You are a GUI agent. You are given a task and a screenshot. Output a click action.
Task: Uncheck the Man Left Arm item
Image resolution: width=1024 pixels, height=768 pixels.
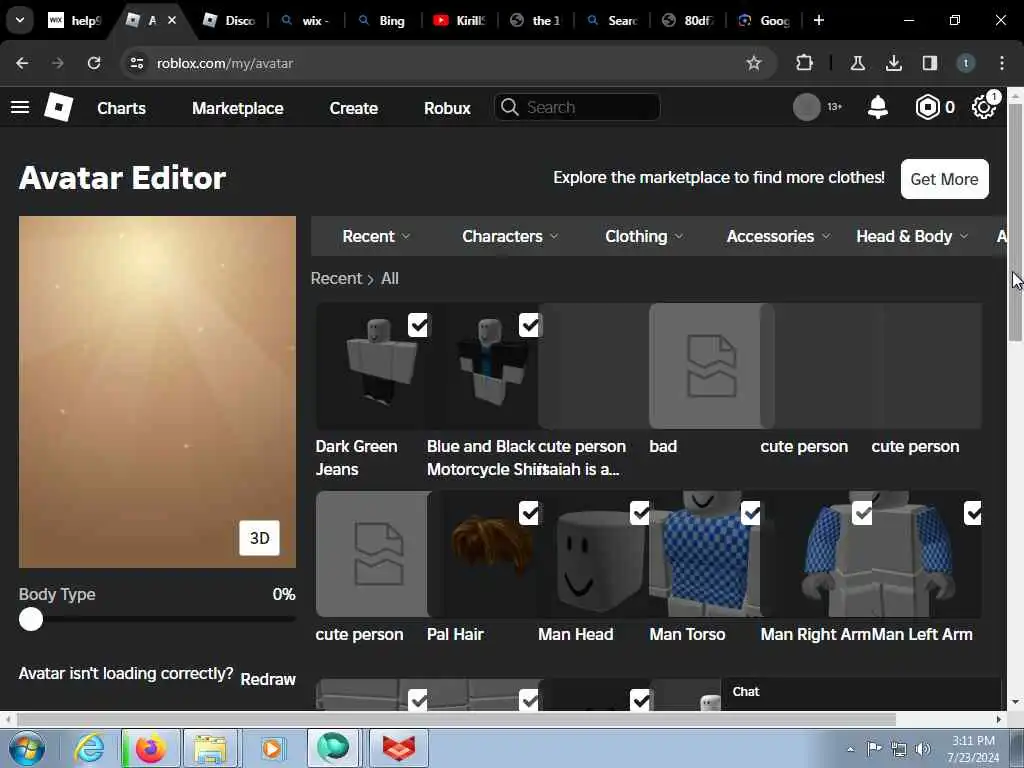click(973, 513)
